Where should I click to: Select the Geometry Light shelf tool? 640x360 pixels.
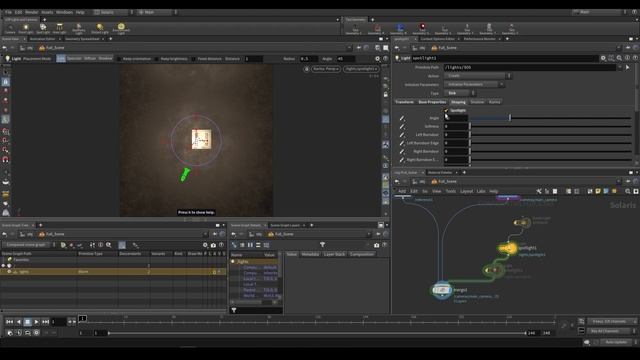(x=79, y=29)
